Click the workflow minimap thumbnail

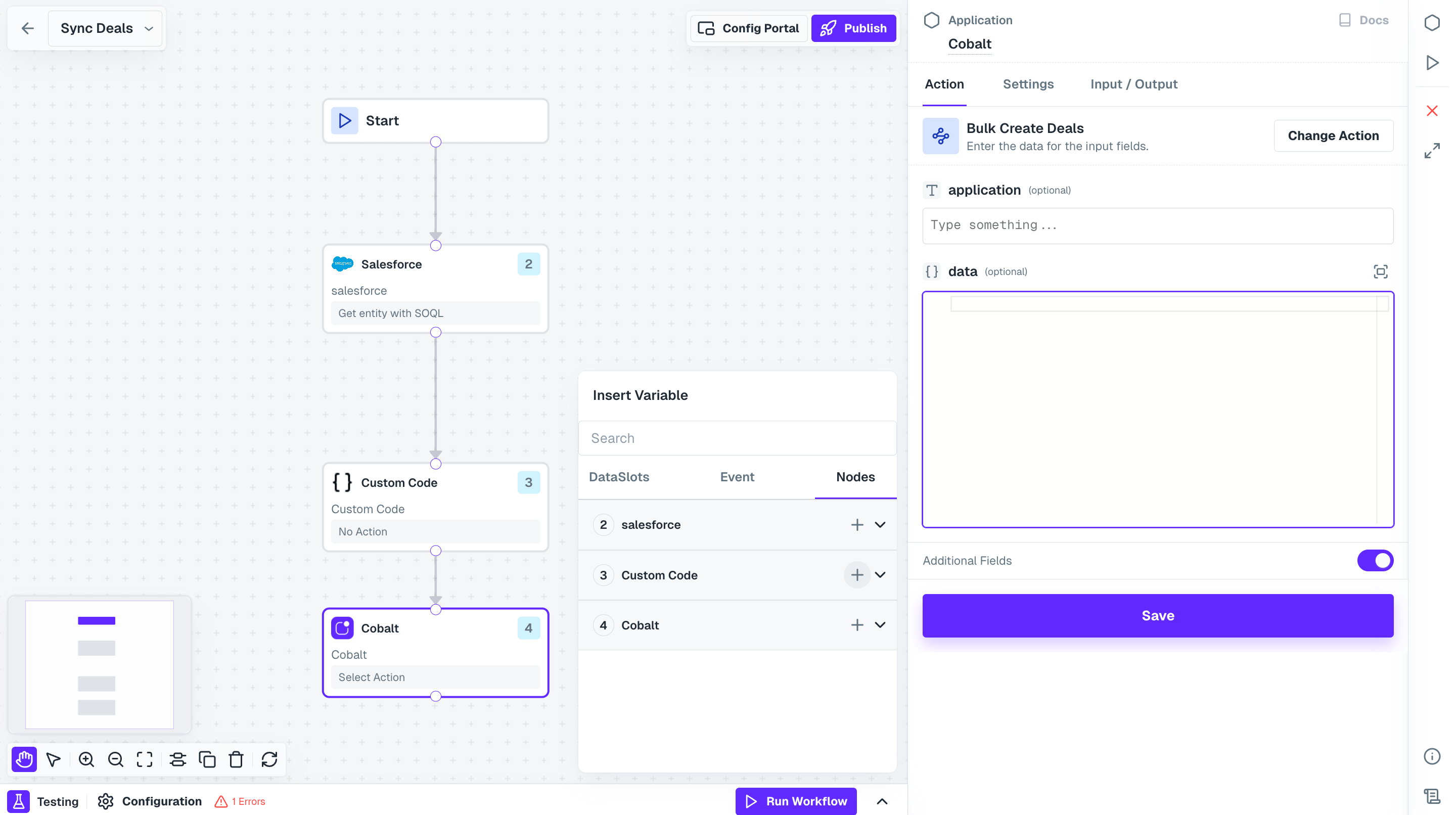(x=100, y=664)
